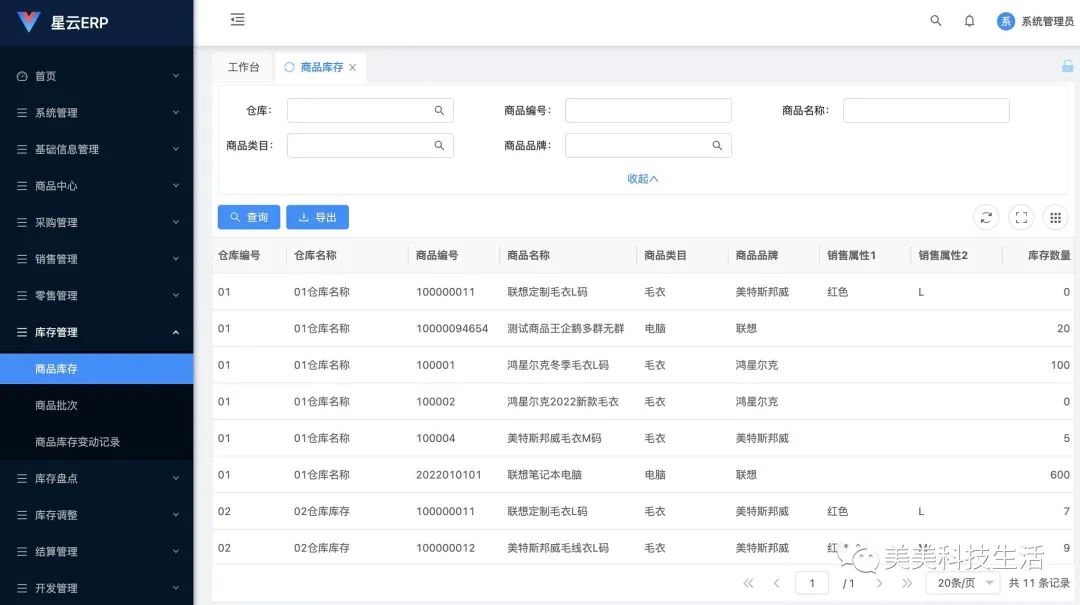Click the refresh icon above the inventory table

(x=986, y=217)
